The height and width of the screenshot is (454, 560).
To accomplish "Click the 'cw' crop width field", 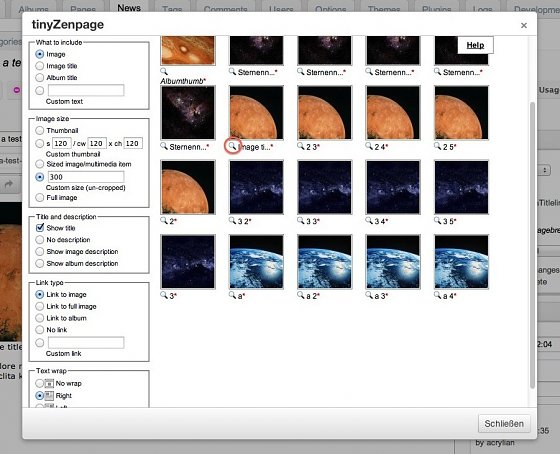I will pyautogui.click(x=97, y=143).
